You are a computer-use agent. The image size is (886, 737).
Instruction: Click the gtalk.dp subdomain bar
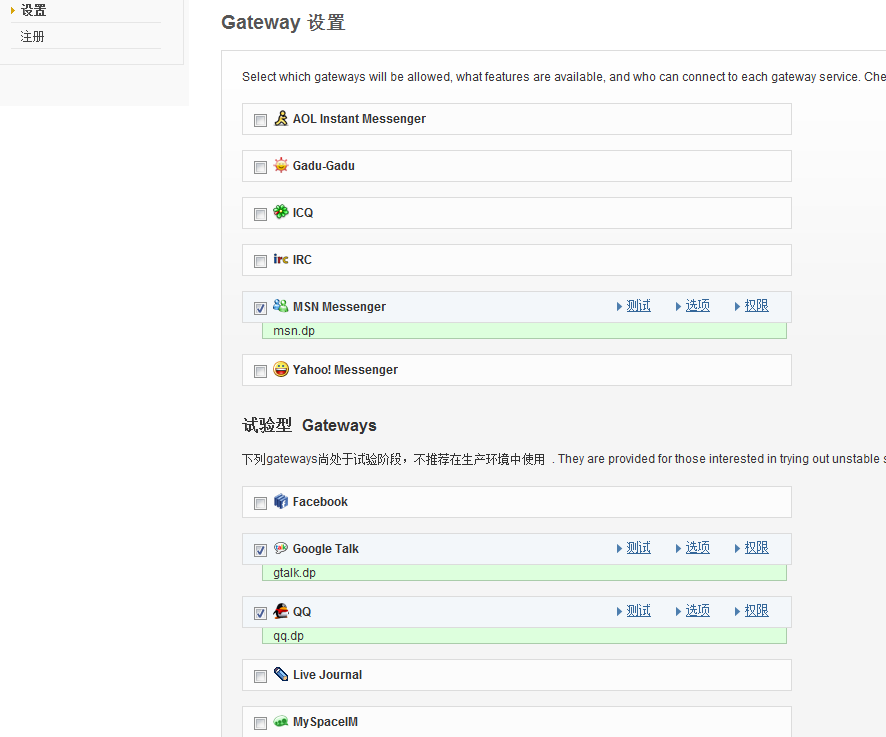click(524, 573)
